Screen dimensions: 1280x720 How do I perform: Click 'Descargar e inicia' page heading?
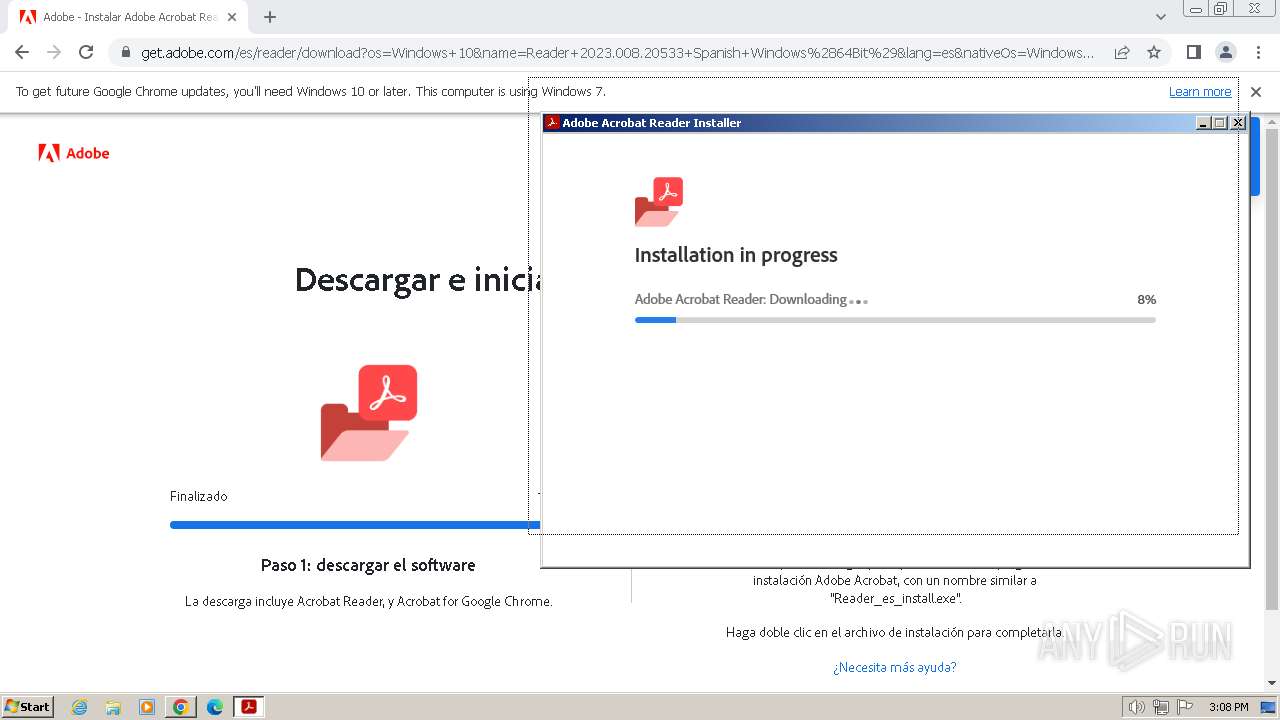coord(417,280)
